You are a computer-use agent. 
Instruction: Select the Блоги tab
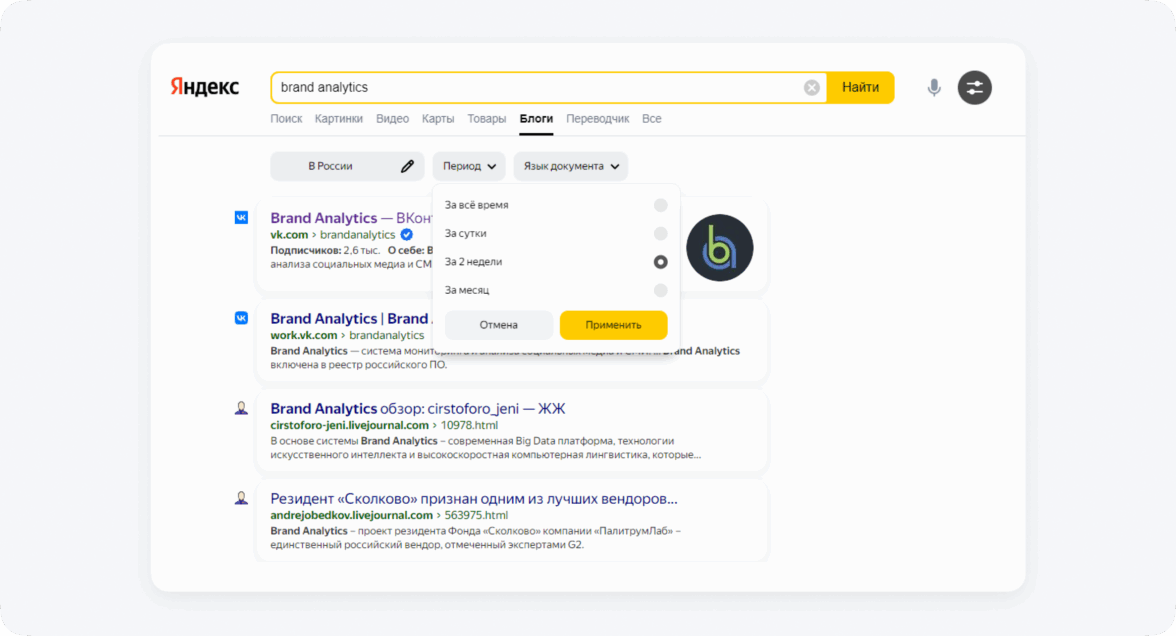[x=536, y=118]
